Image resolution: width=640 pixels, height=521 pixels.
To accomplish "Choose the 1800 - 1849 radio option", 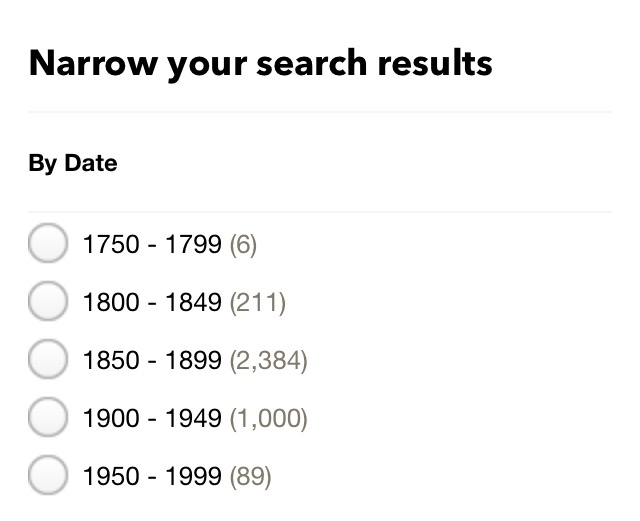I will click(47, 302).
